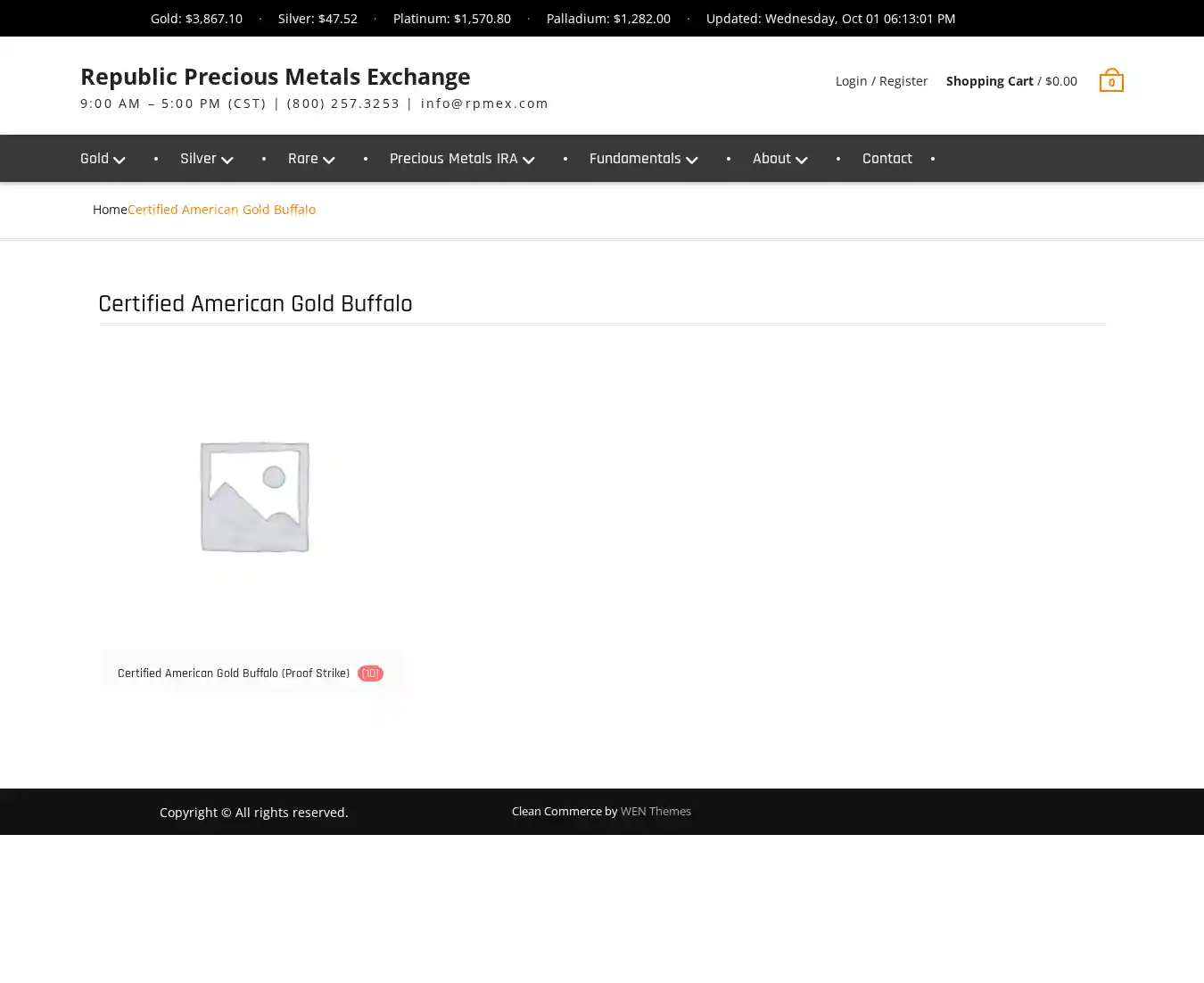Click the Login / Register link
Viewport: 1204px width, 983px height.
pos(881,81)
